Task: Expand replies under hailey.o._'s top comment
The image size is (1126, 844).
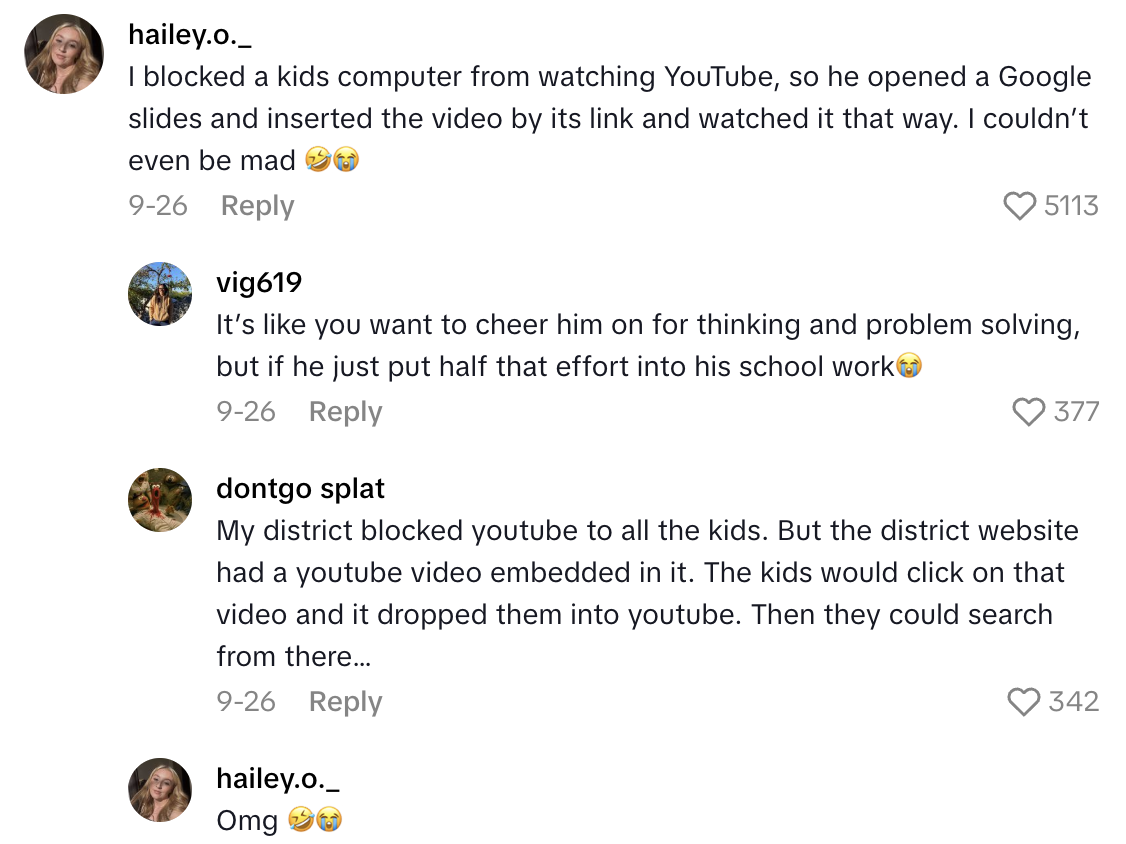Action: (x=258, y=205)
